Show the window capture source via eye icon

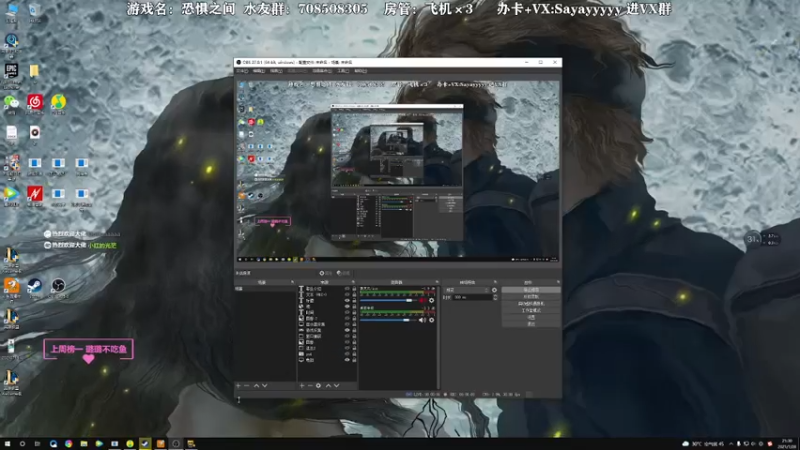click(347, 336)
